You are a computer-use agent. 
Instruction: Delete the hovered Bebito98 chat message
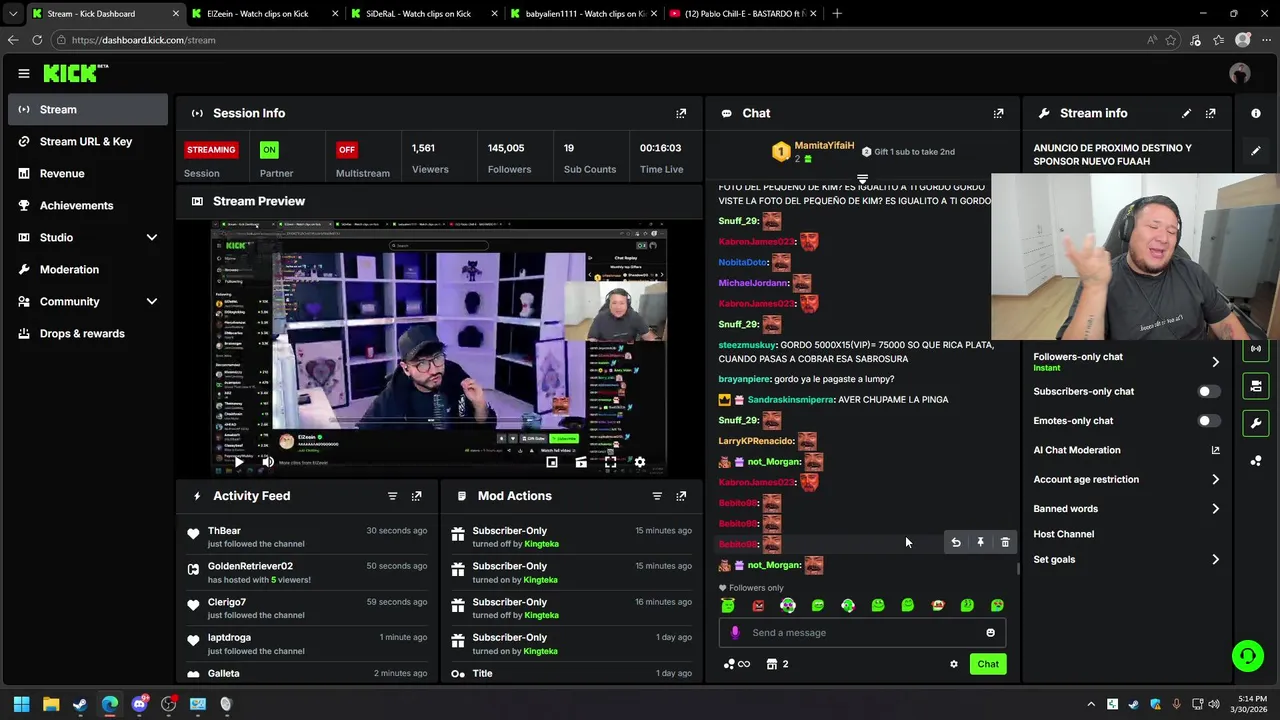click(1005, 542)
